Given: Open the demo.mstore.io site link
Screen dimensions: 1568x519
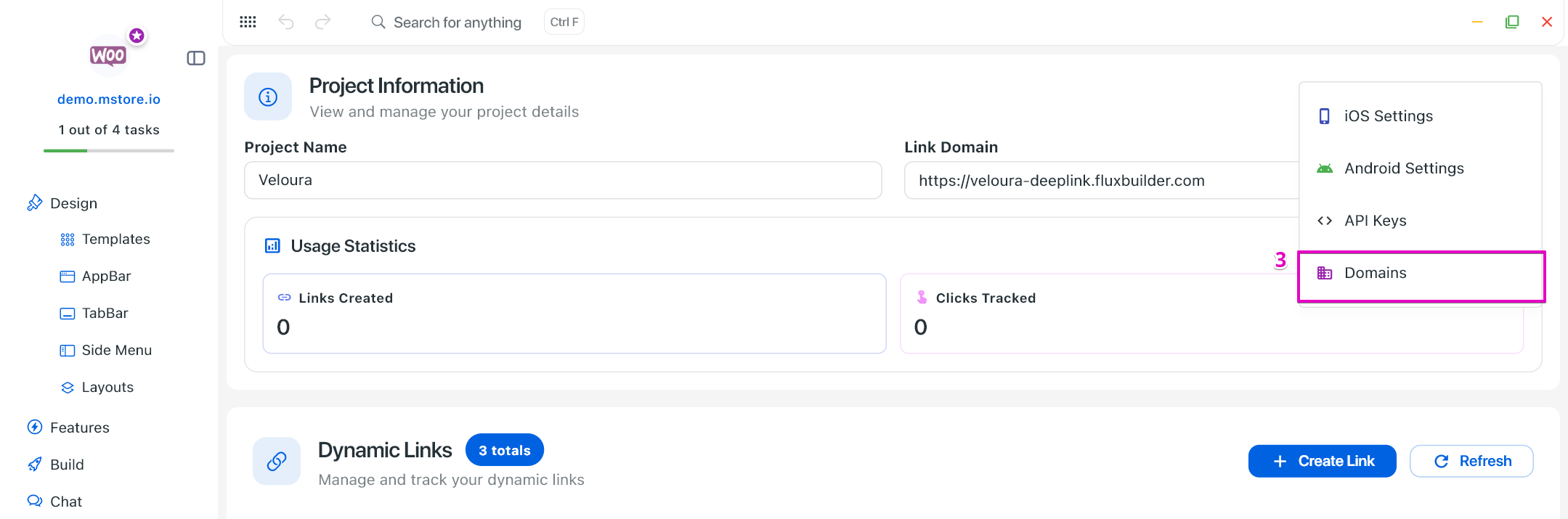Looking at the screenshot, I should (x=109, y=99).
